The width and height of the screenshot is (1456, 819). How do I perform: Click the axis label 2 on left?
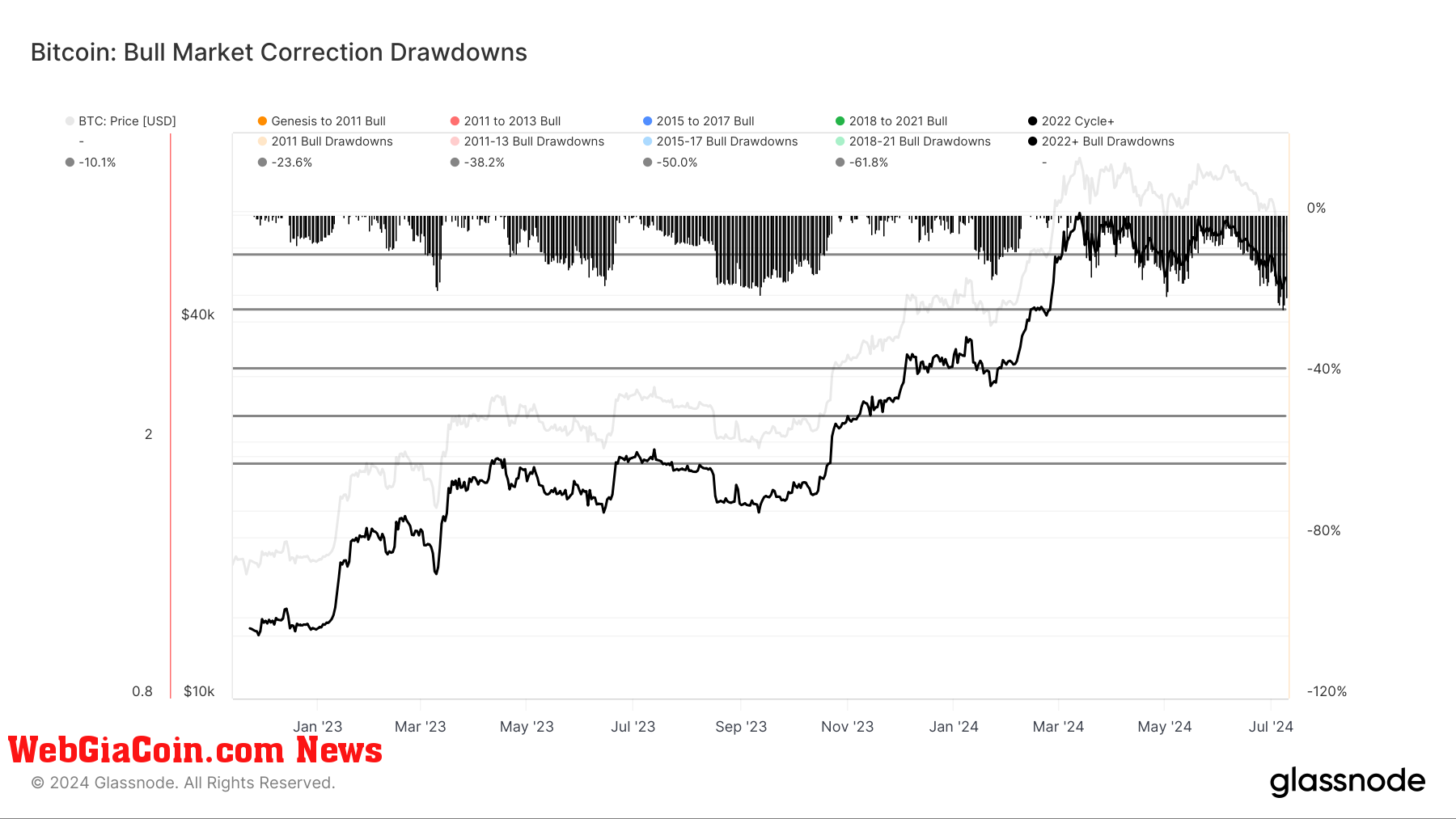pos(148,434)
